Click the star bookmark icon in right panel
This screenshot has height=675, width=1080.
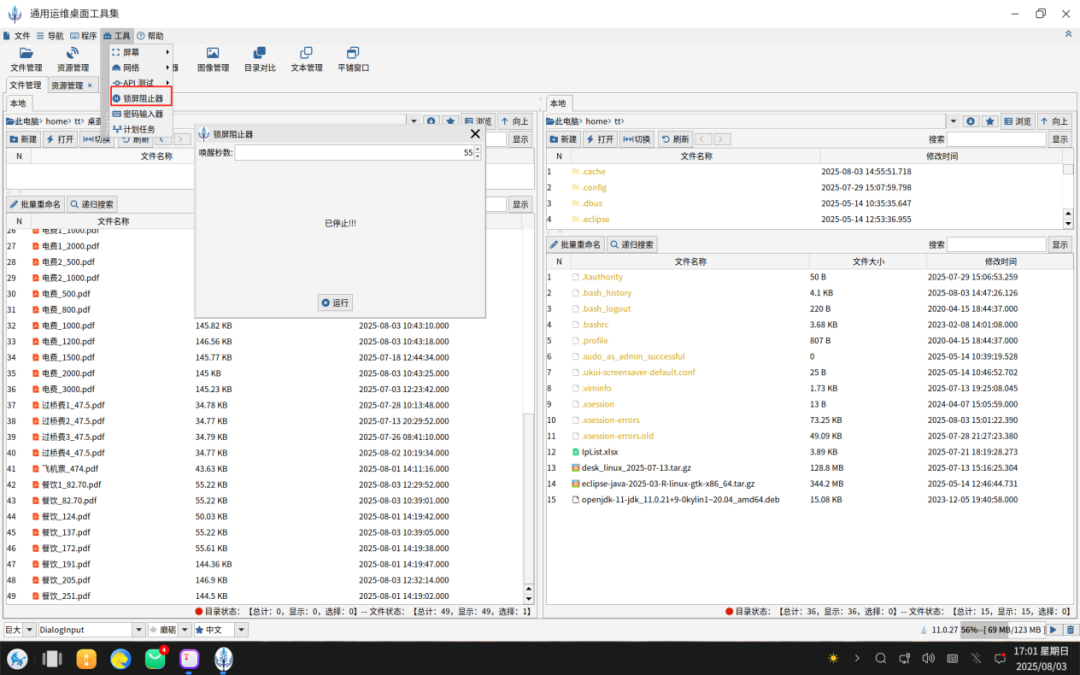pos(989,121)
